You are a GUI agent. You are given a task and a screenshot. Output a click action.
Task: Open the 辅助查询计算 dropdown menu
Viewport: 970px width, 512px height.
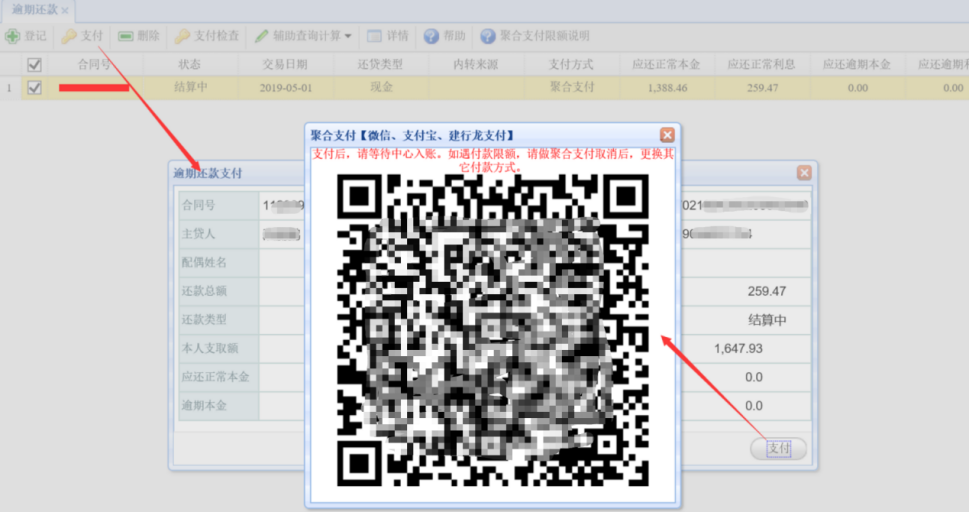click(303, 36)
